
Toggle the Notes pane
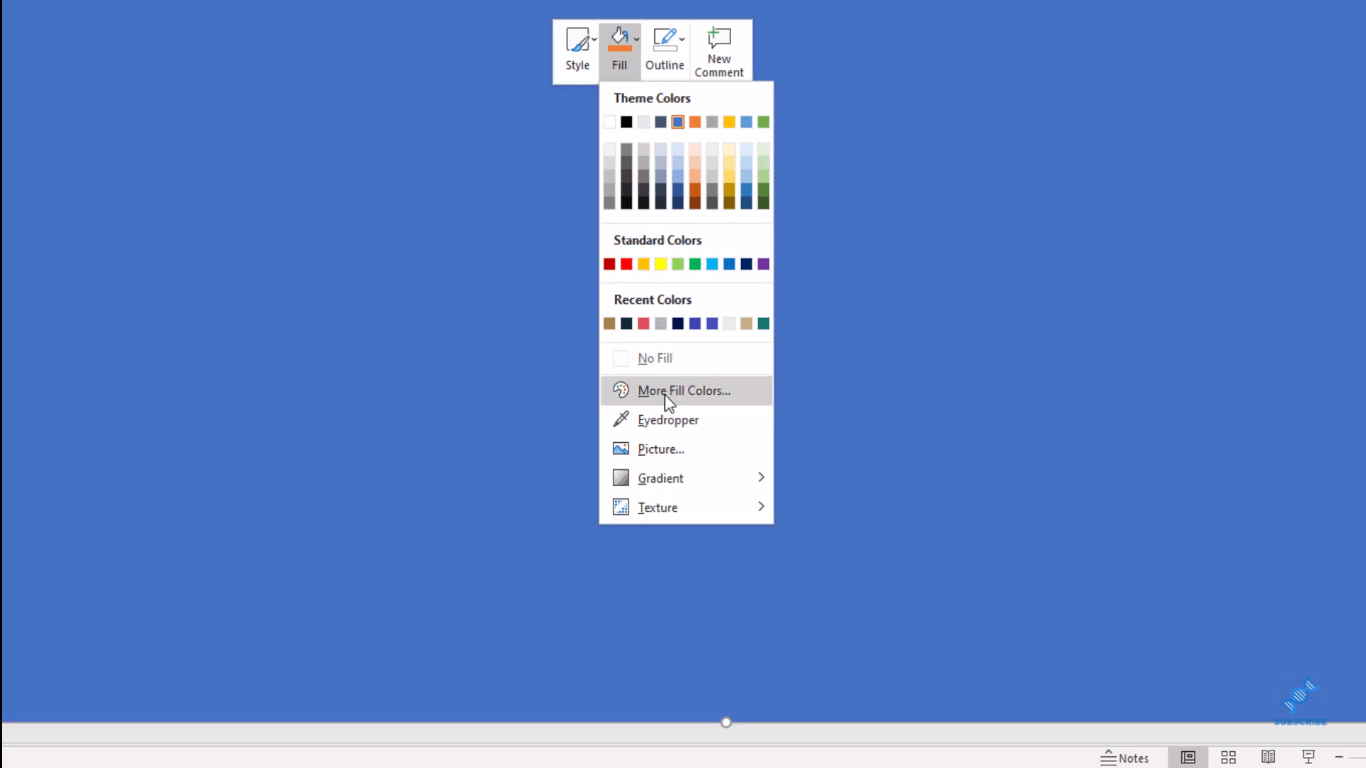click(x=1125, y=758)
